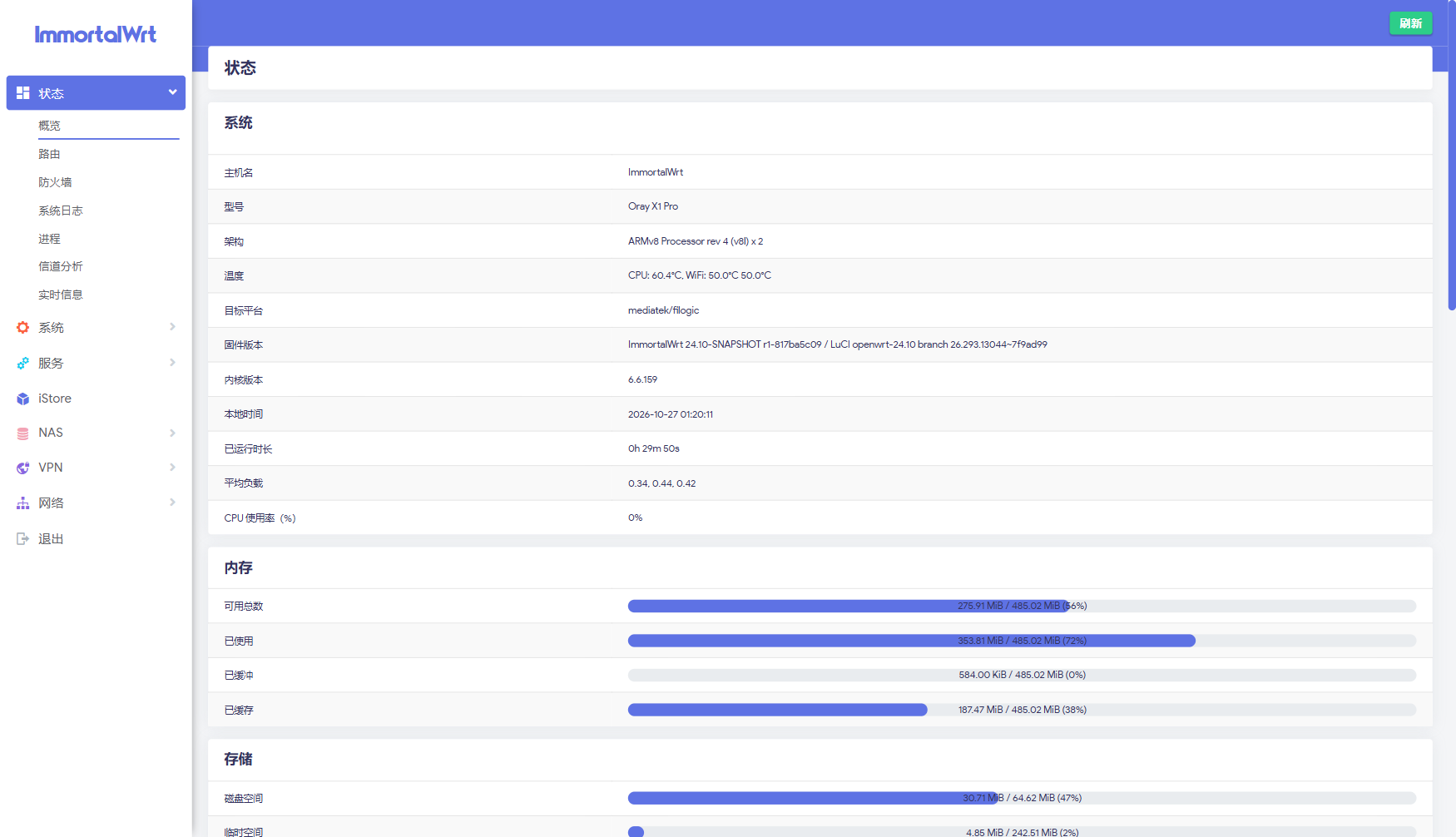Click the VPN globe icon
Image resolution: width=1456 pixels, height=837 pixels.
tap(23, 468)
